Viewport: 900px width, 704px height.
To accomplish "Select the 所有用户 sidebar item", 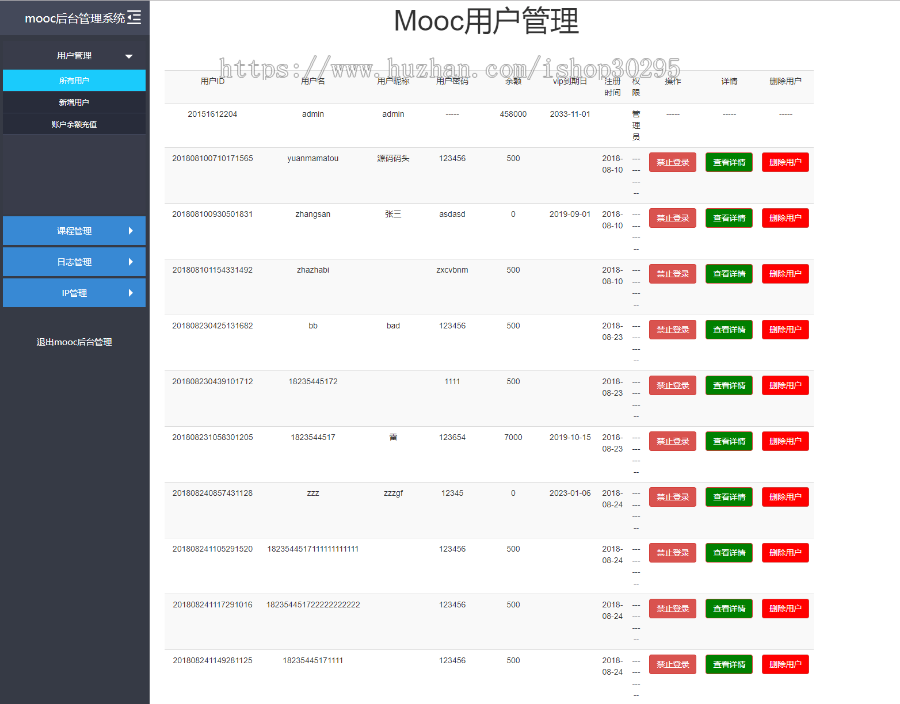I will [75, 80].
